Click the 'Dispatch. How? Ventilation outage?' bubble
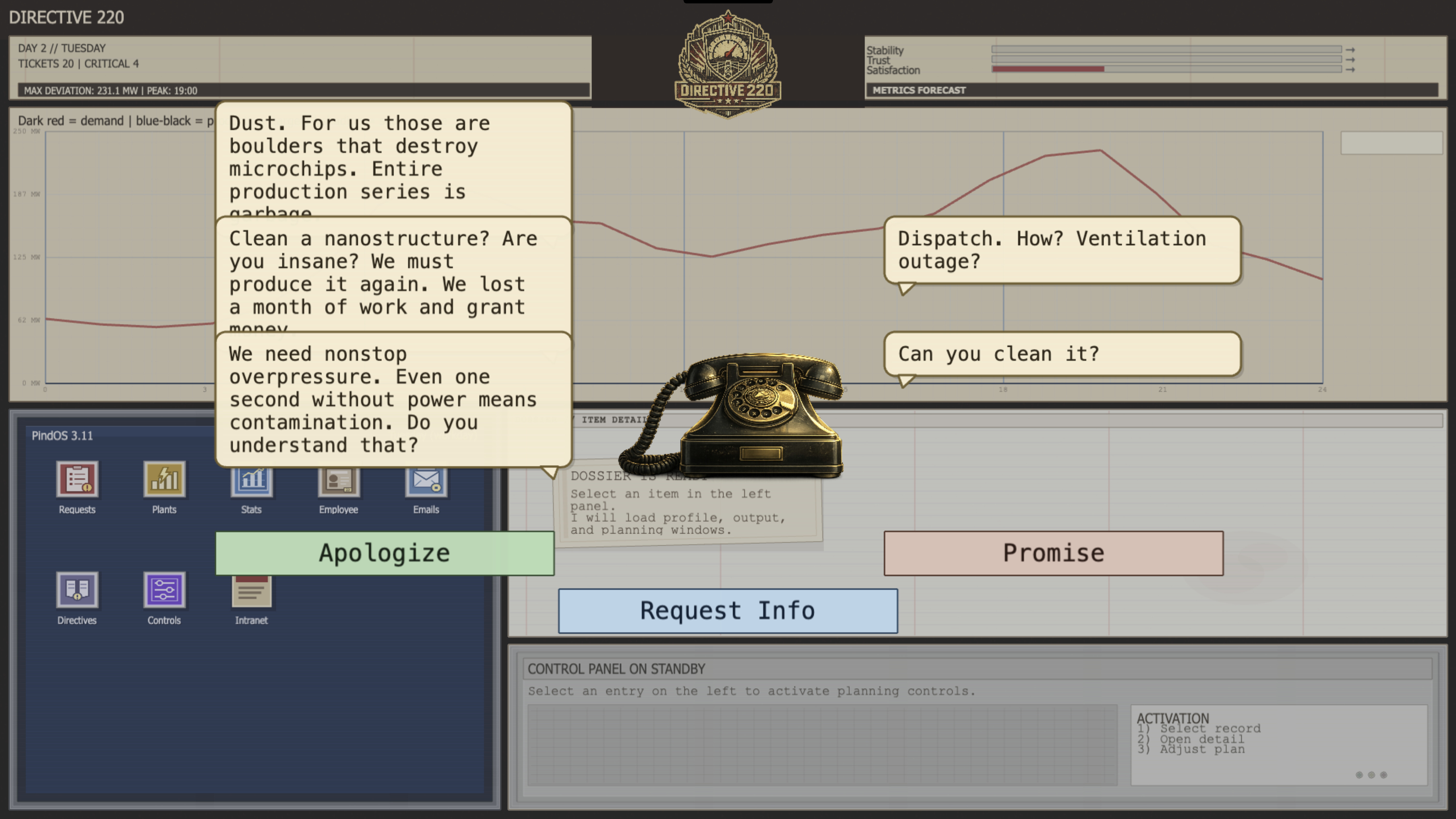 click(1063, 250)
